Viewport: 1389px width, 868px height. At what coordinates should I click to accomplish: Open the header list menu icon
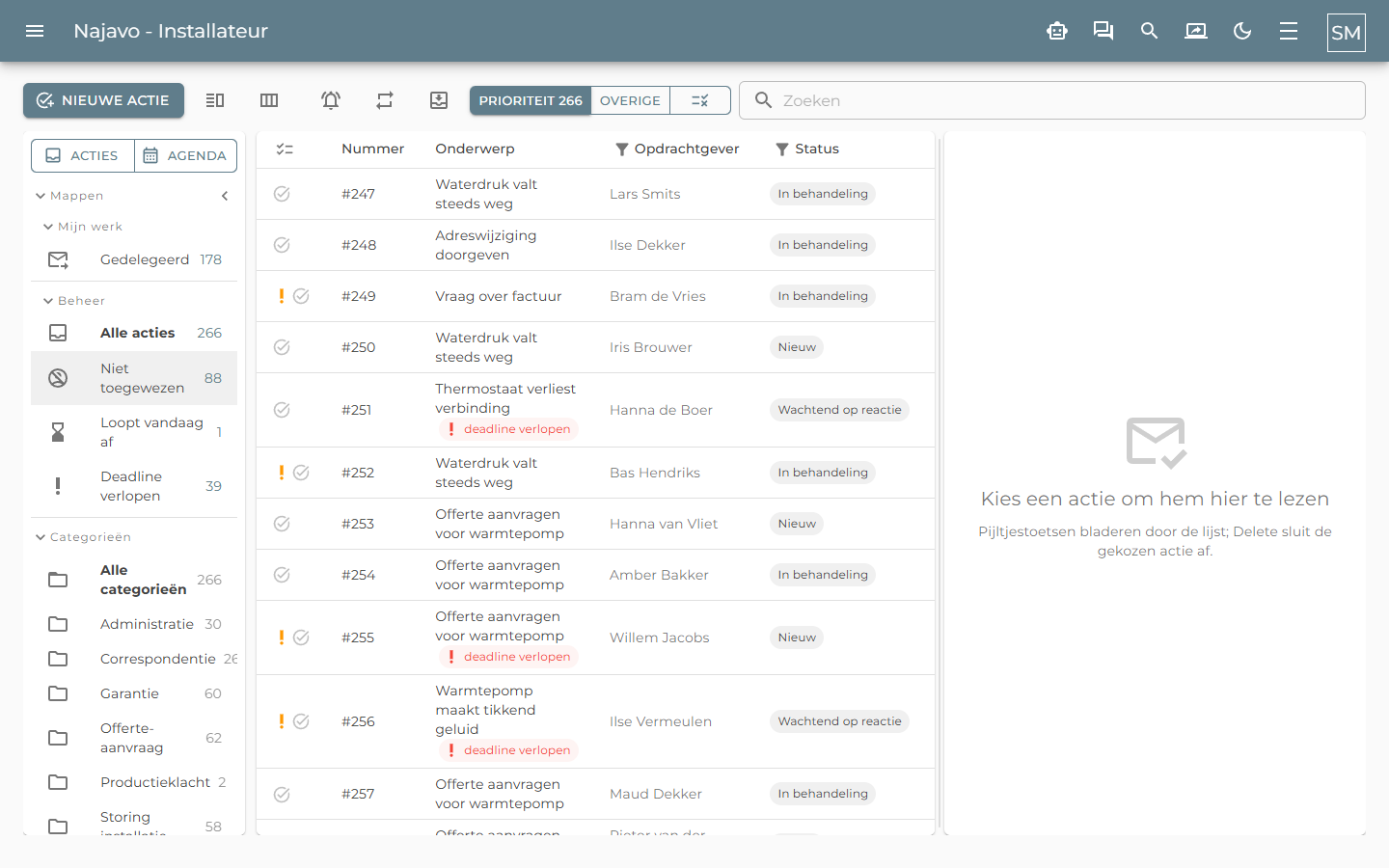(1289, 31)
